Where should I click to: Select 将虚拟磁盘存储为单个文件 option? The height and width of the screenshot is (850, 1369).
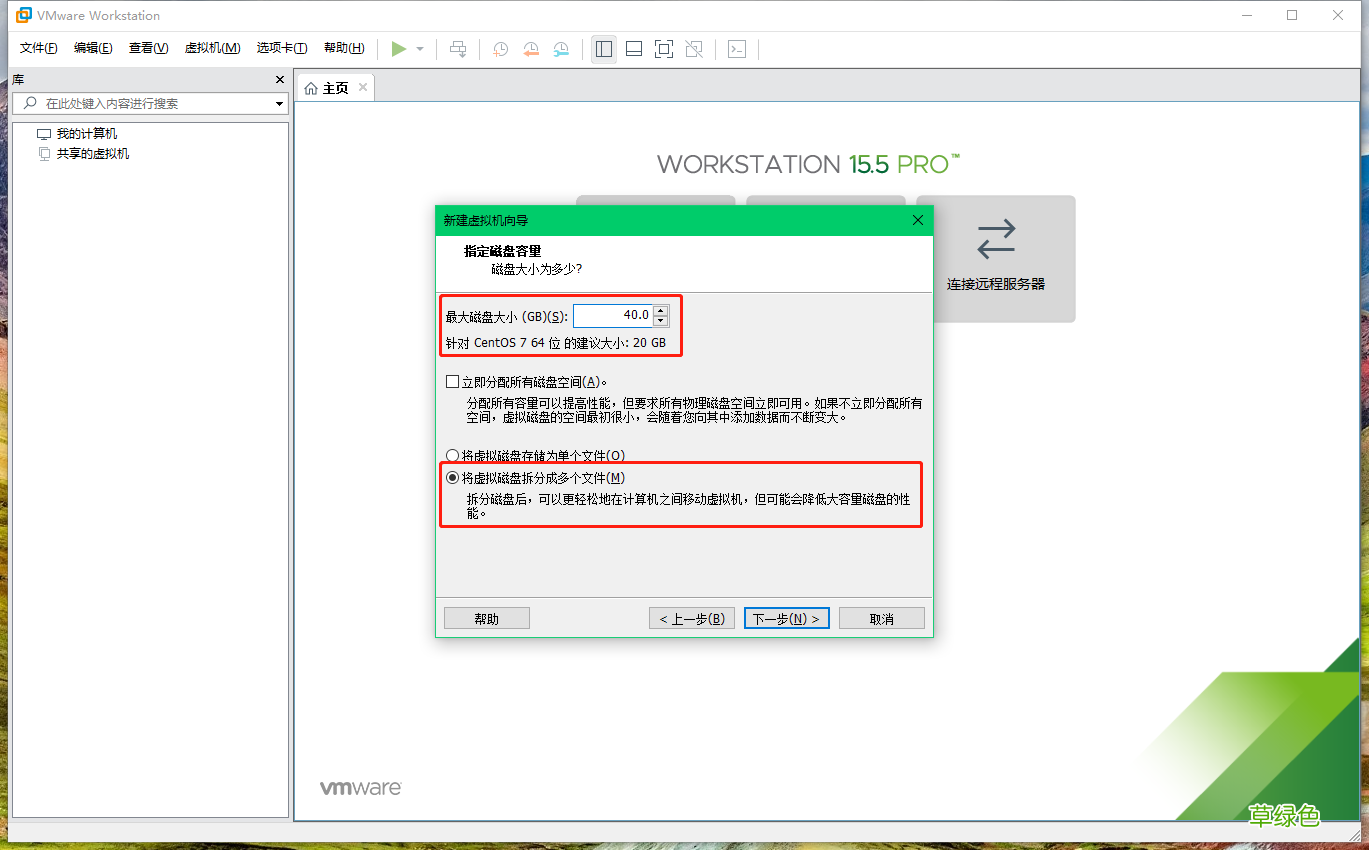(452, 455)
